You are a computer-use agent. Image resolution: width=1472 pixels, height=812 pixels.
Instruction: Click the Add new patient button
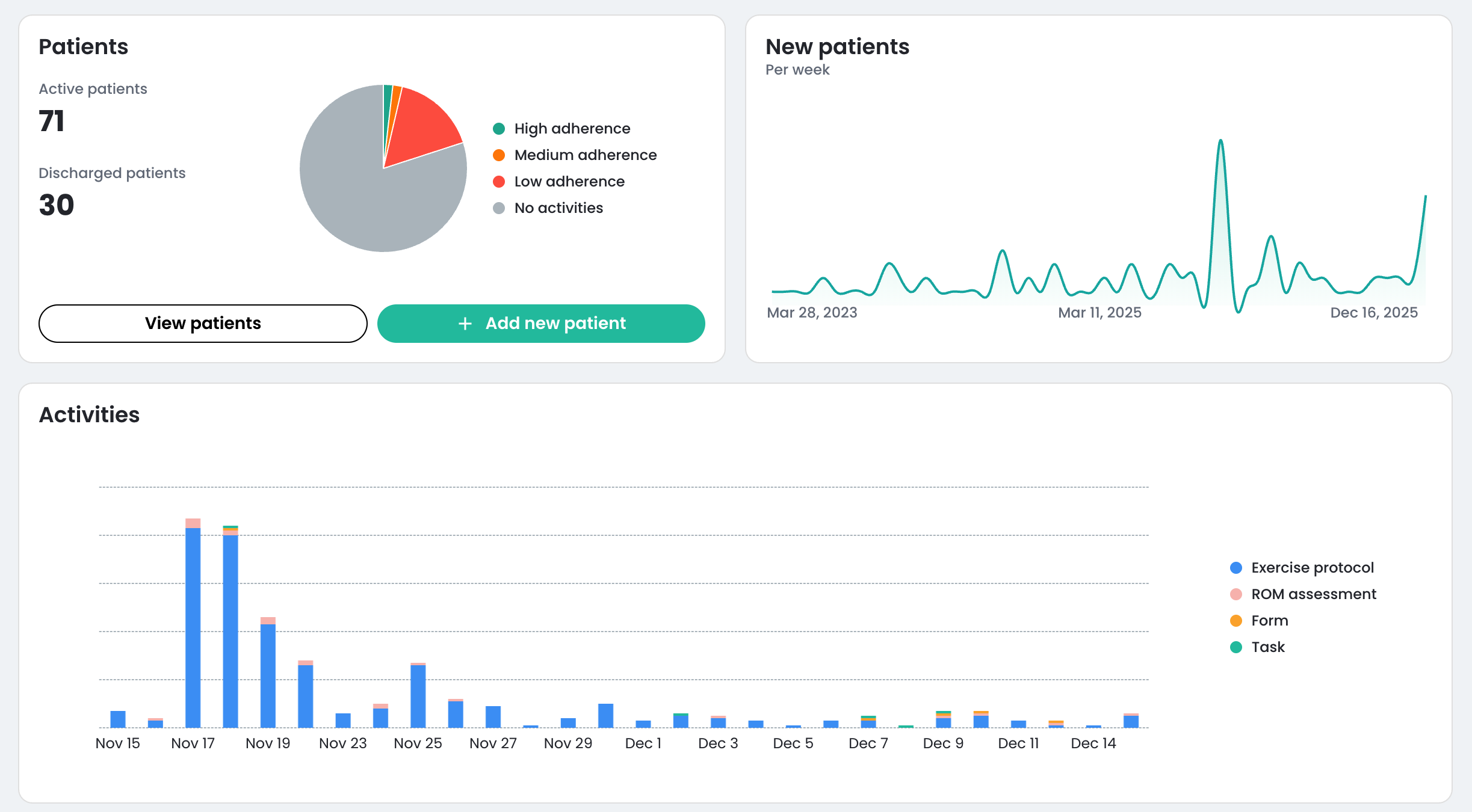[541, 324]
